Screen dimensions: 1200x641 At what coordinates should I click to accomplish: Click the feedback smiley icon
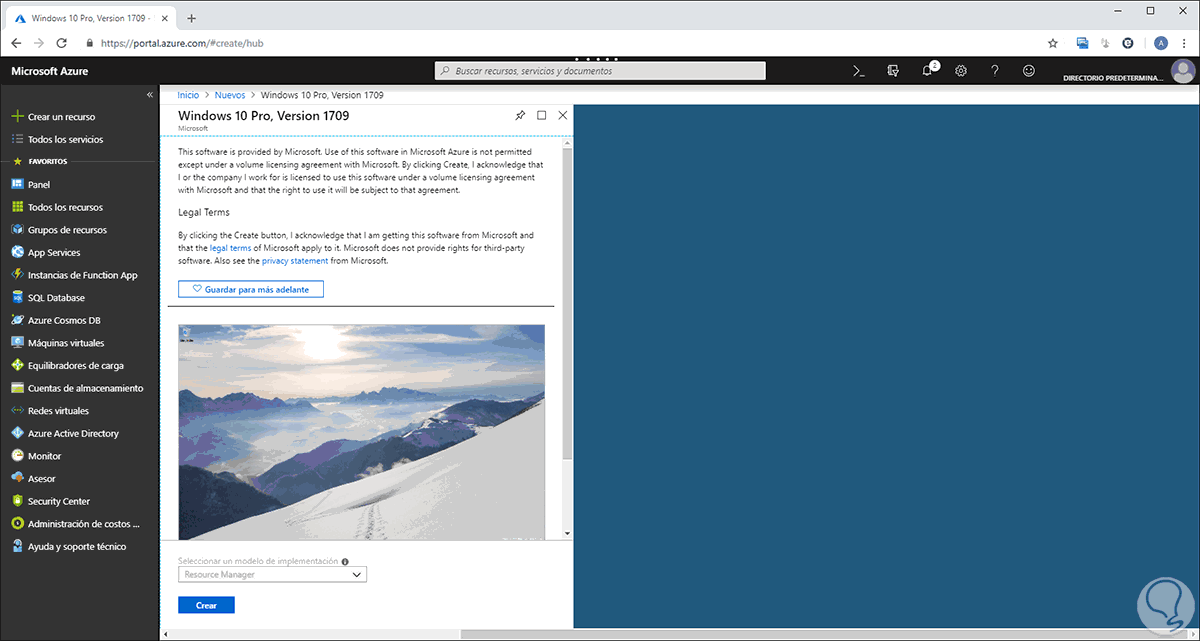(x=1029, y=71)
